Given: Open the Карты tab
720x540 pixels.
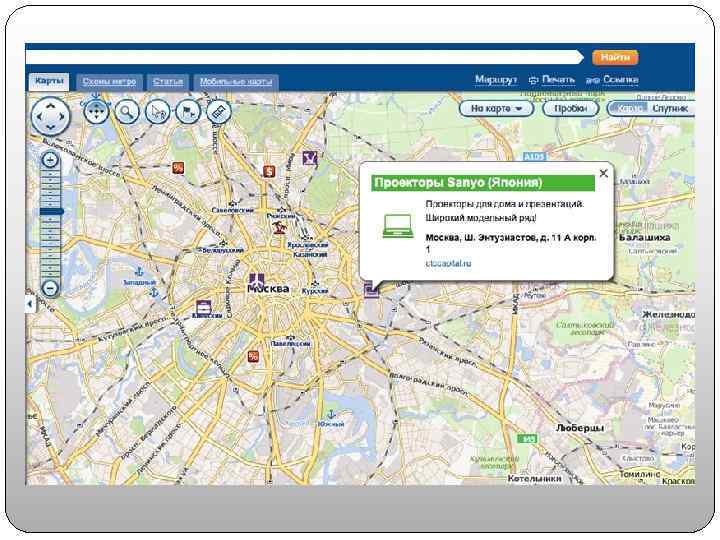Looking at the screenshot, I should [49, 81].
